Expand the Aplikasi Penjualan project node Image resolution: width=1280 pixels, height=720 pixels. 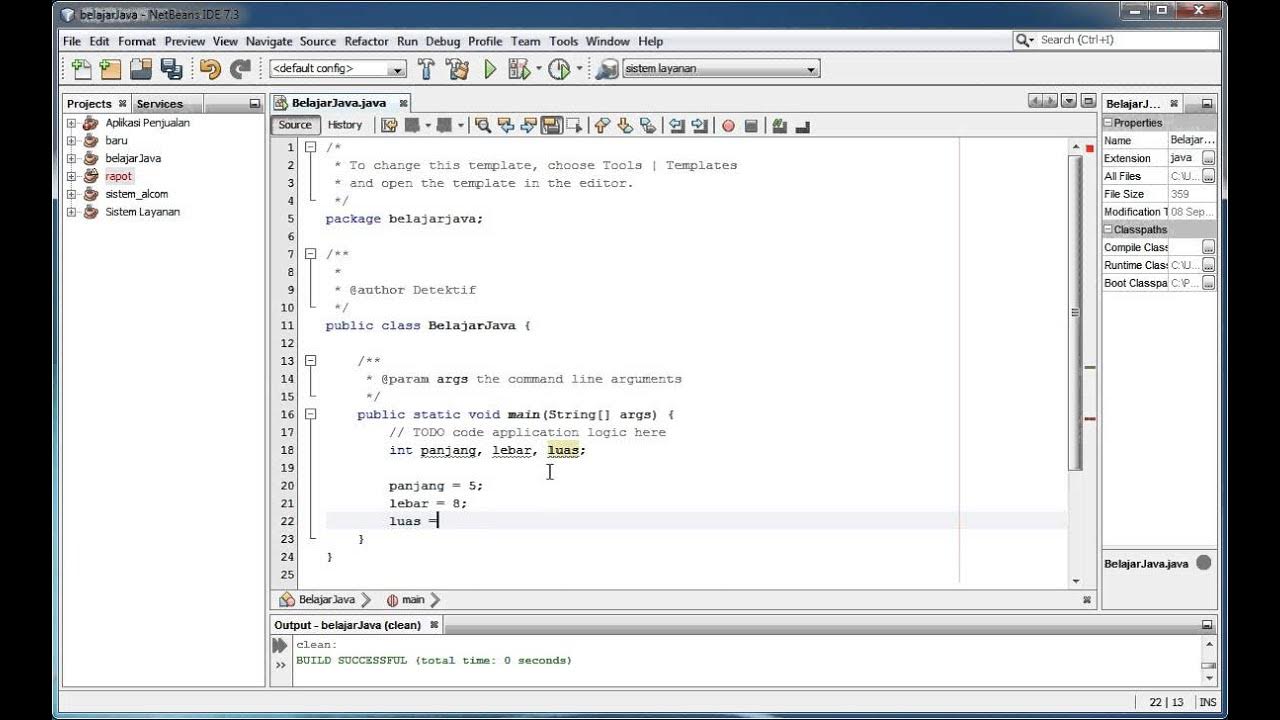click(x=71, y=123)
